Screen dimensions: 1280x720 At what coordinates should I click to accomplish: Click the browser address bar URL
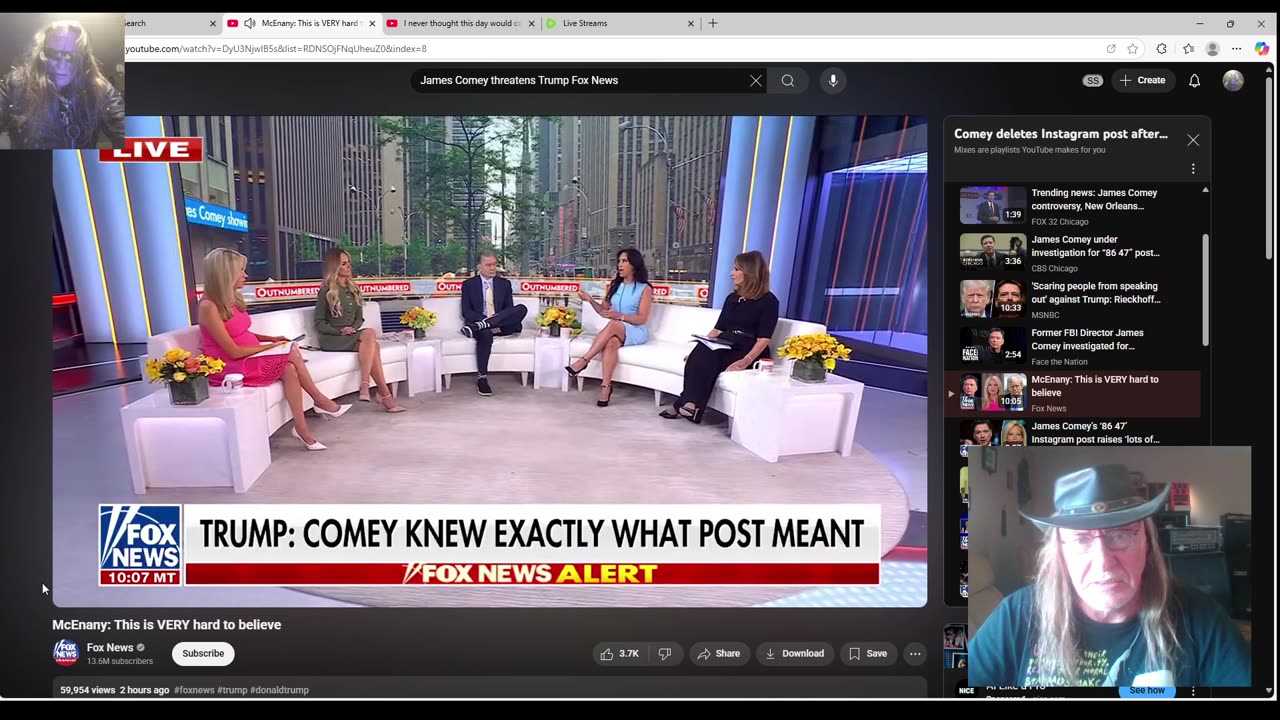point(276,48)
